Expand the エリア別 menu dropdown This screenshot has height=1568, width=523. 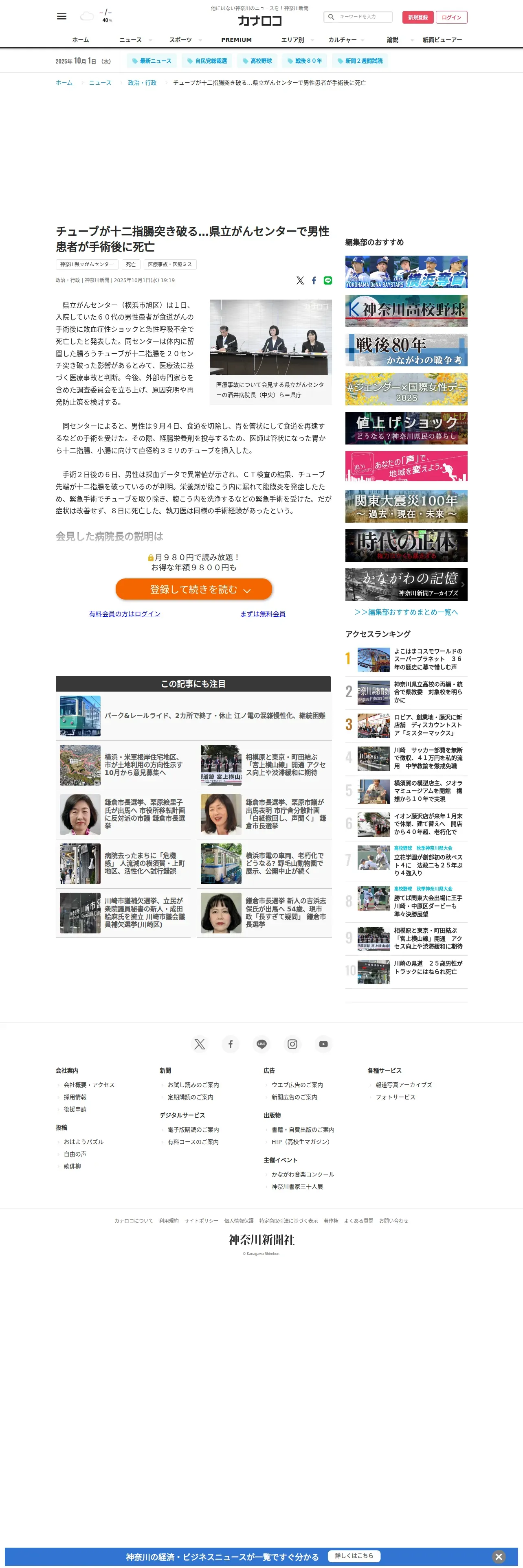(x=312, y=40)
